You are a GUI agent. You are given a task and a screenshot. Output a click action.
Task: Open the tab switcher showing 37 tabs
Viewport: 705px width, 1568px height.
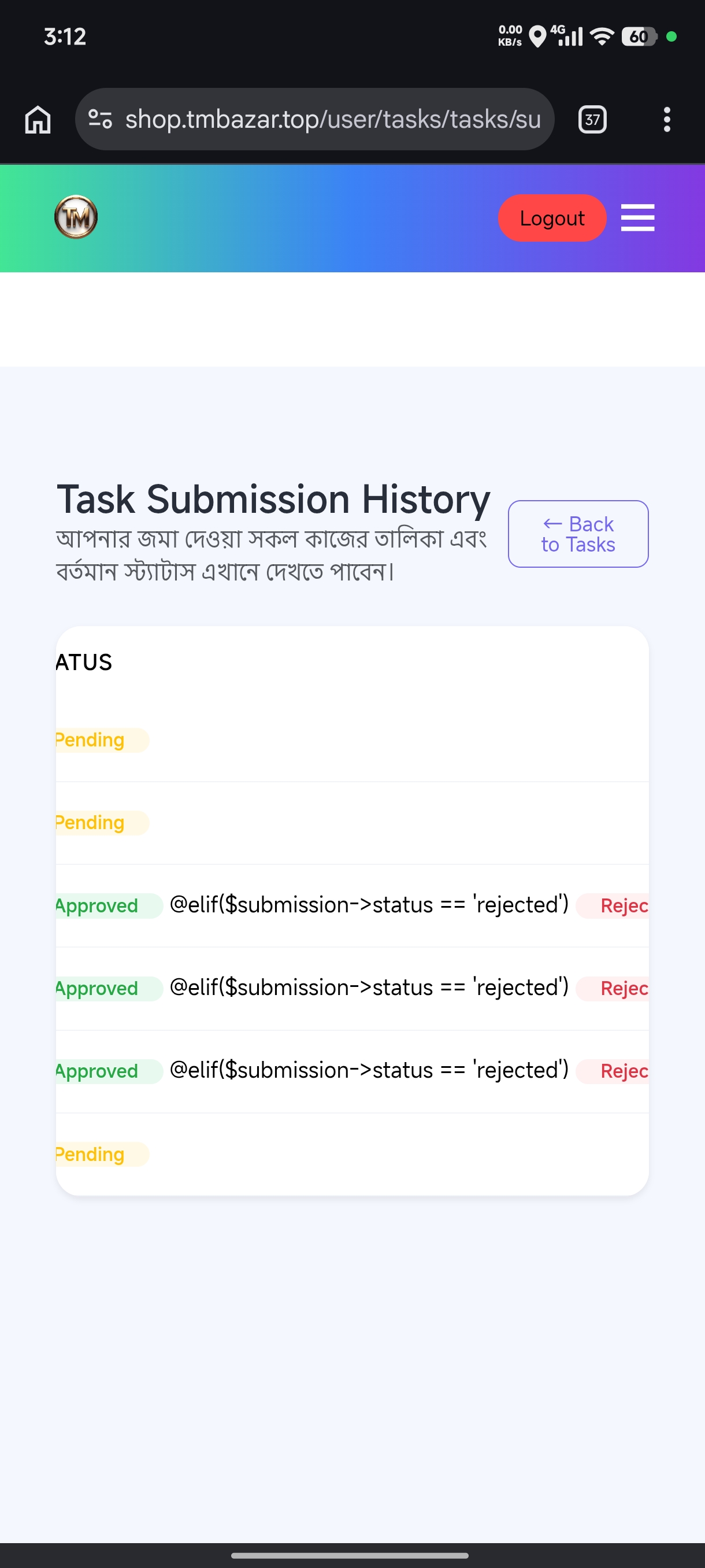click(592, 119)
